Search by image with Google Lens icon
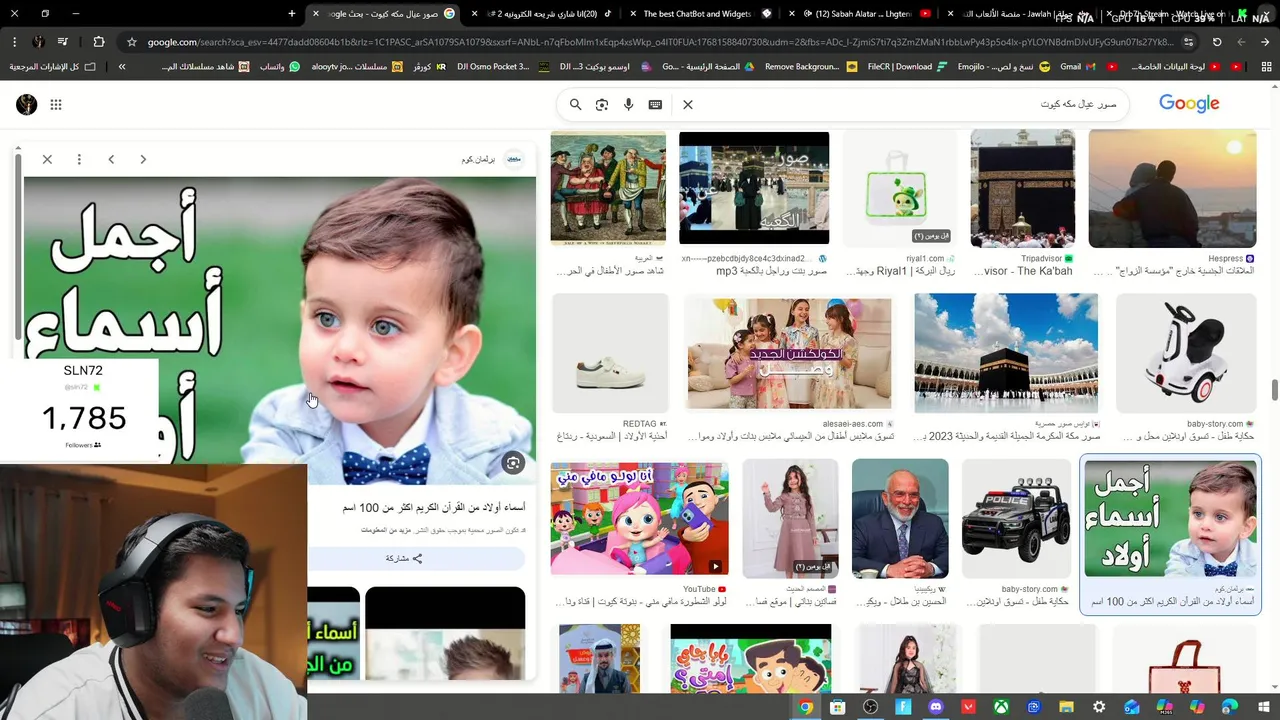This screenshot has width=1280, height=720. pos(602,104)
